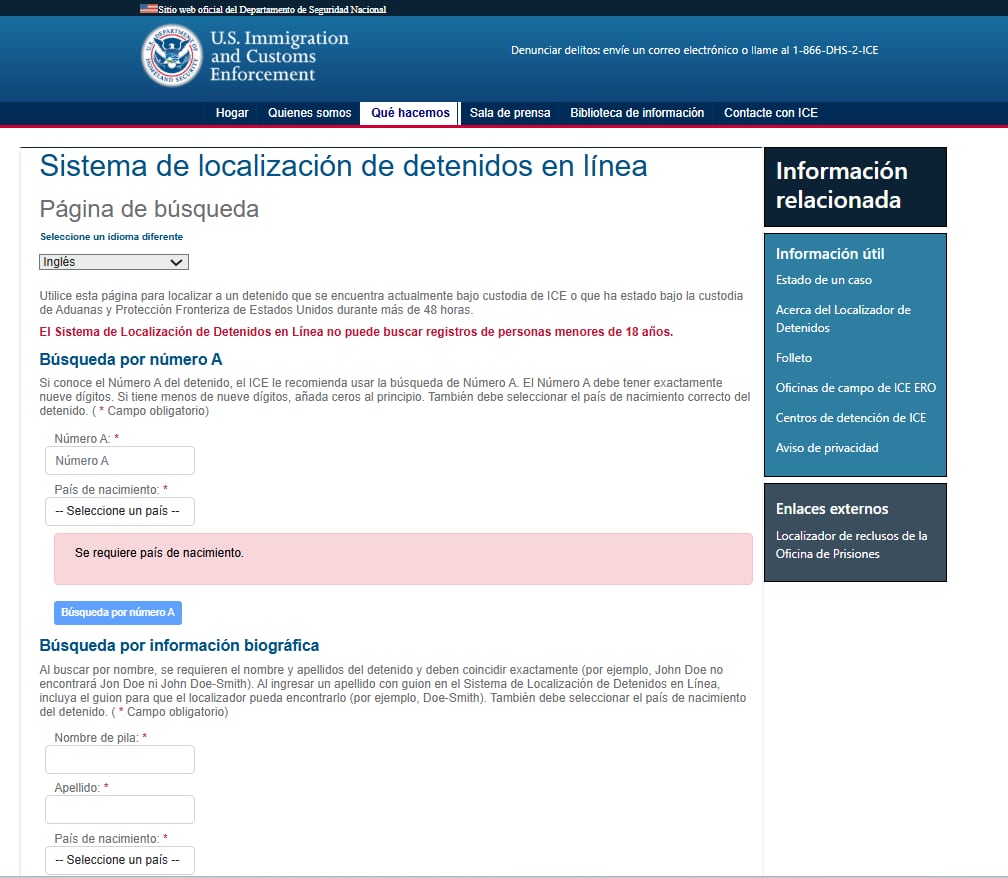Select the Qué hacemos tab
This screenshot has height=878, width=1008.
pos(410,112)
